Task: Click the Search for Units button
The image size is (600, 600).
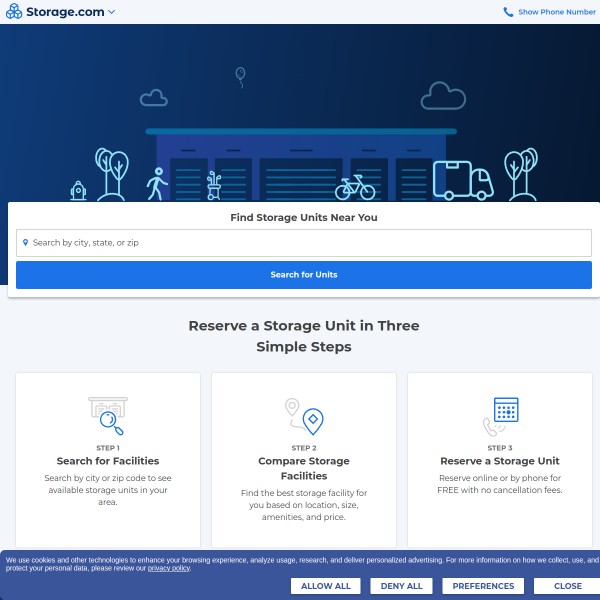Action: (x=304, y=275)
